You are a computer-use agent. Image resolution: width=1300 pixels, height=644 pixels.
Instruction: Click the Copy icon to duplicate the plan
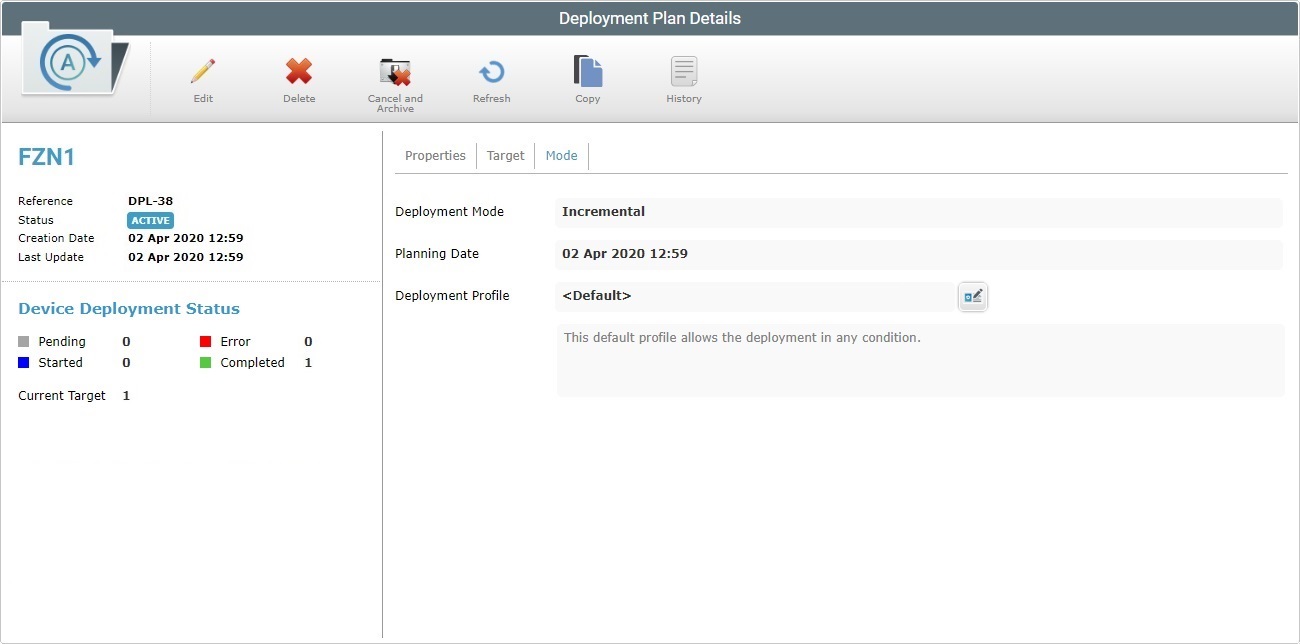click(587, 72)
